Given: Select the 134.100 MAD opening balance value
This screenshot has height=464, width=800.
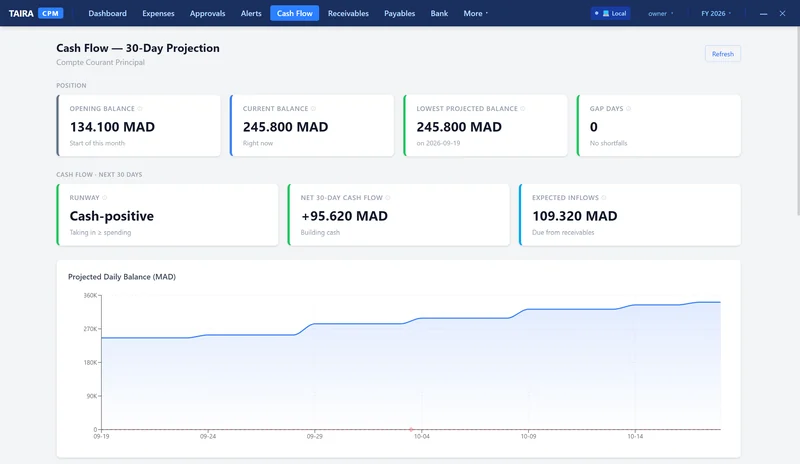Looking at the screenshot, I should (112, 127).
